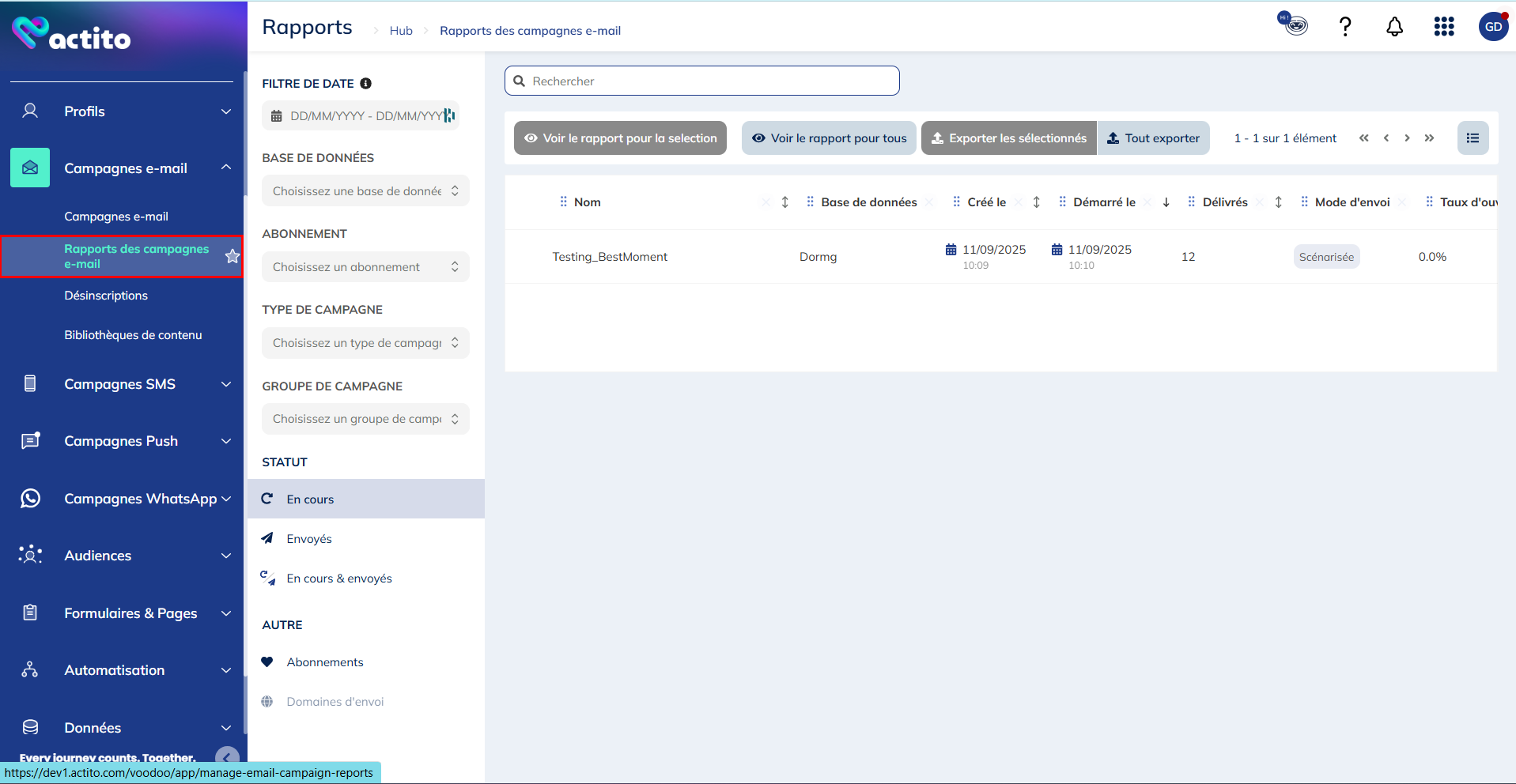Click the help question mark icon
The width and height of the screenshot is (1516, 784).
tap(1344, 27)
